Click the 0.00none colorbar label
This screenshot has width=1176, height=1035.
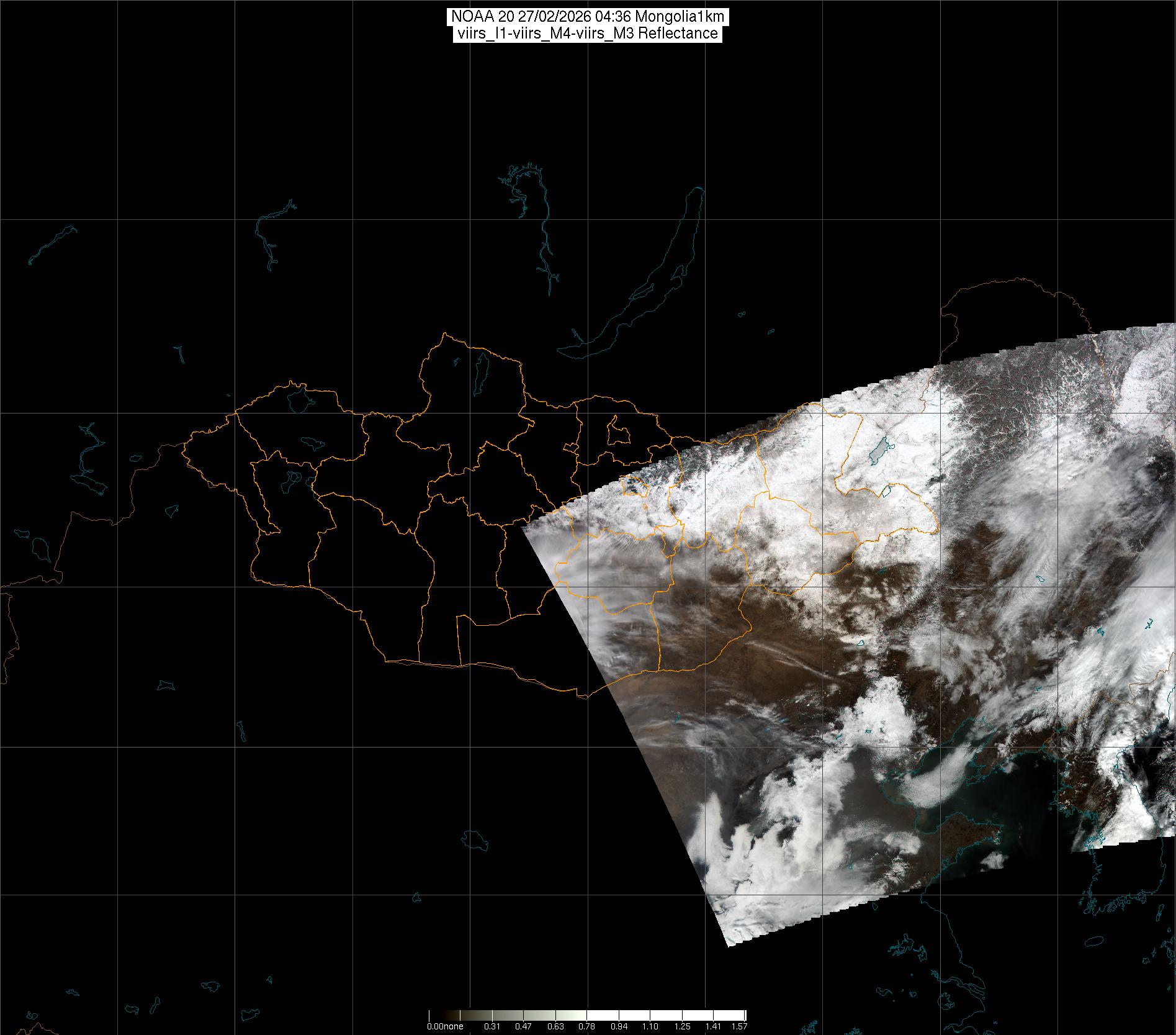(445, 1026)
